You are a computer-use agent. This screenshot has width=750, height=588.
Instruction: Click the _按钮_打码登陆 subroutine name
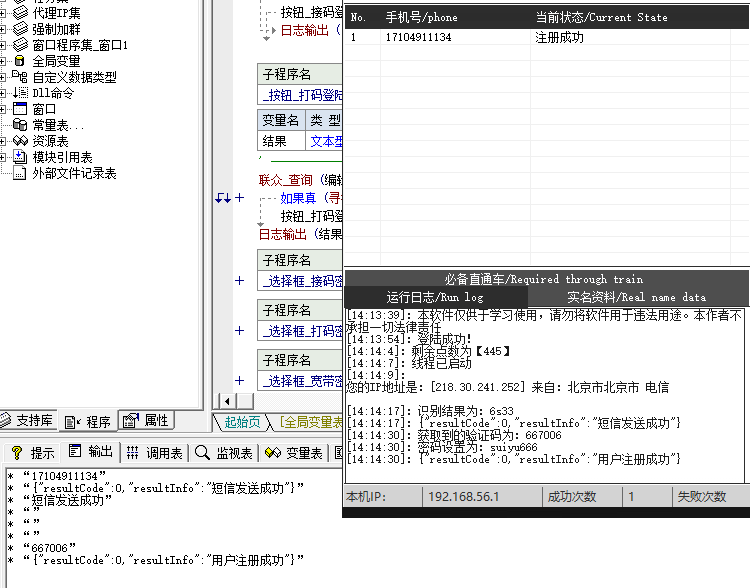tap(302, 95)
